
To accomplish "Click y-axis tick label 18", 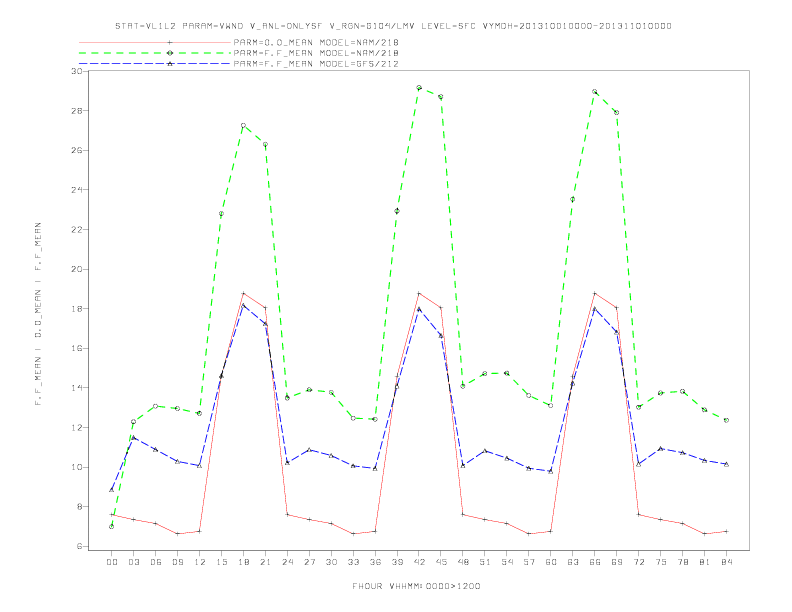I will pos(77,309).
